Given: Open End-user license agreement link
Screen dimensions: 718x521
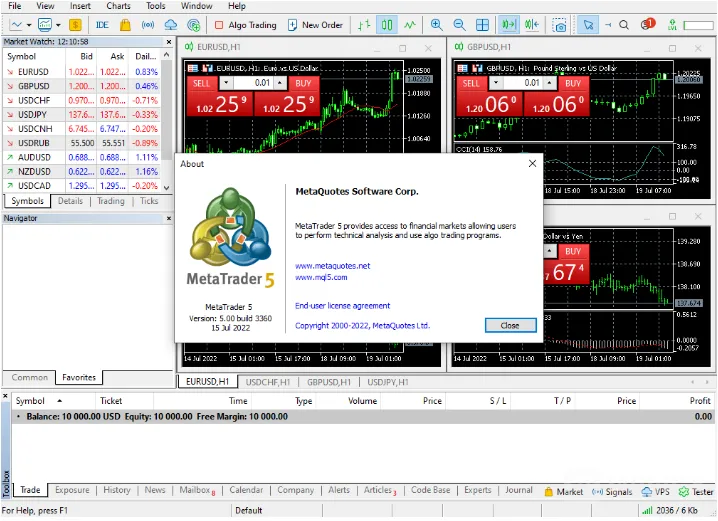Looking at the screenshot, I should (x=343, y=306).
